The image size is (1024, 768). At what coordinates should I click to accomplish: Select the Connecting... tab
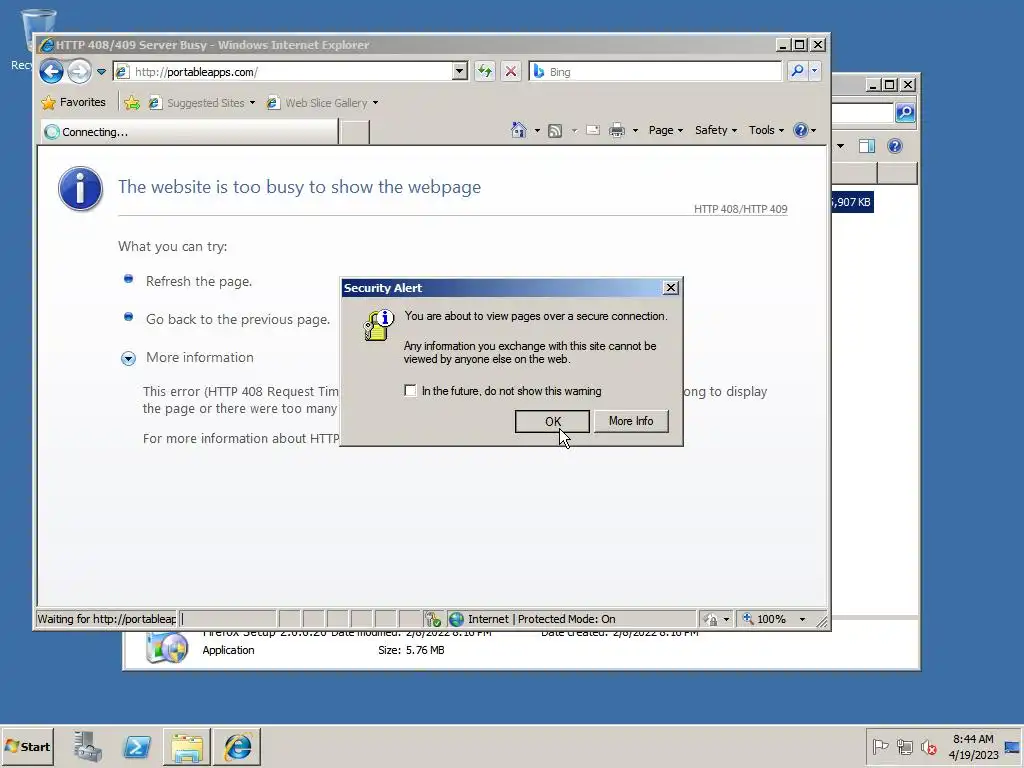point(189,132)
